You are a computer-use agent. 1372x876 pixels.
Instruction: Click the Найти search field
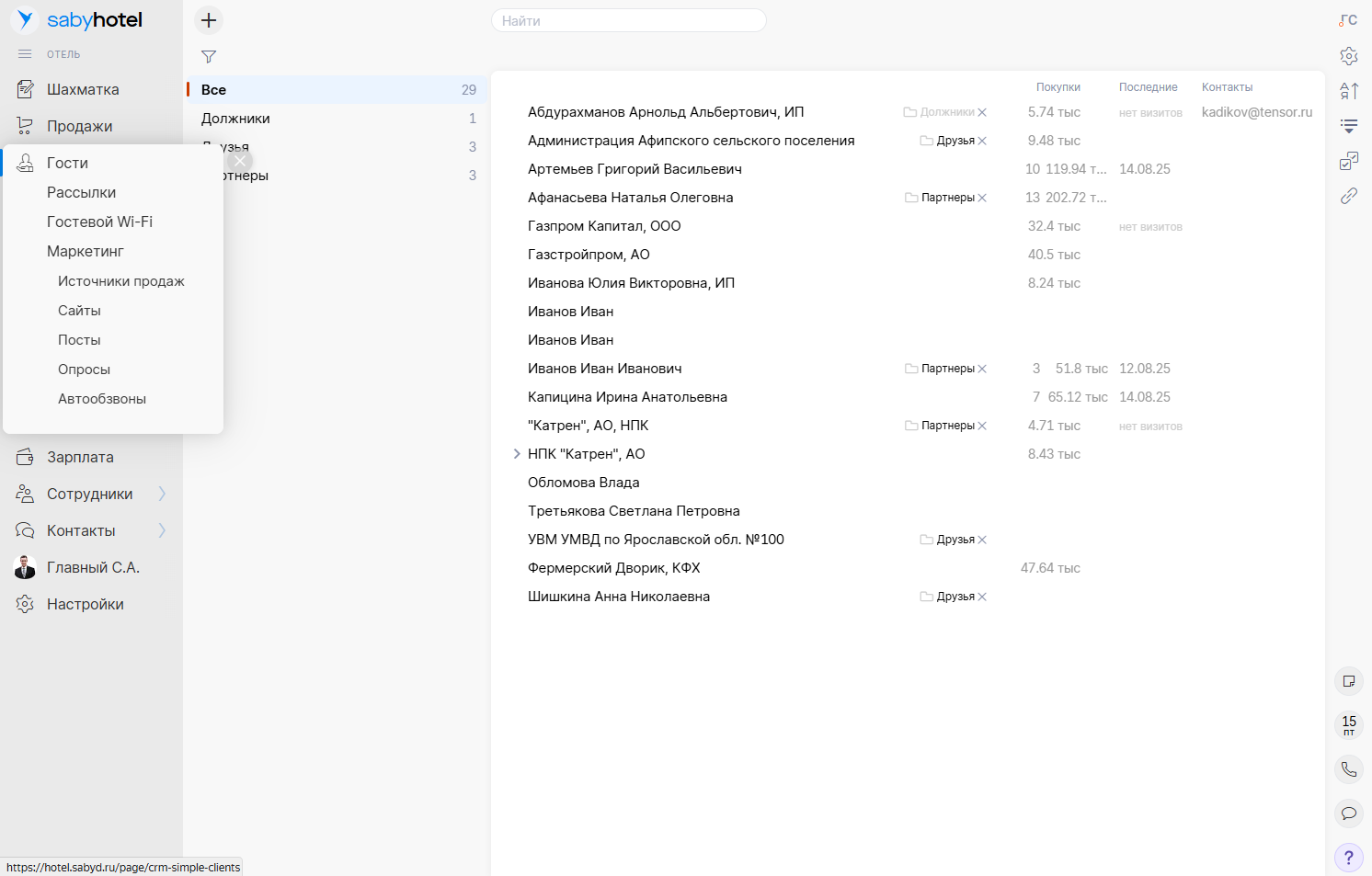pos(629,20)
